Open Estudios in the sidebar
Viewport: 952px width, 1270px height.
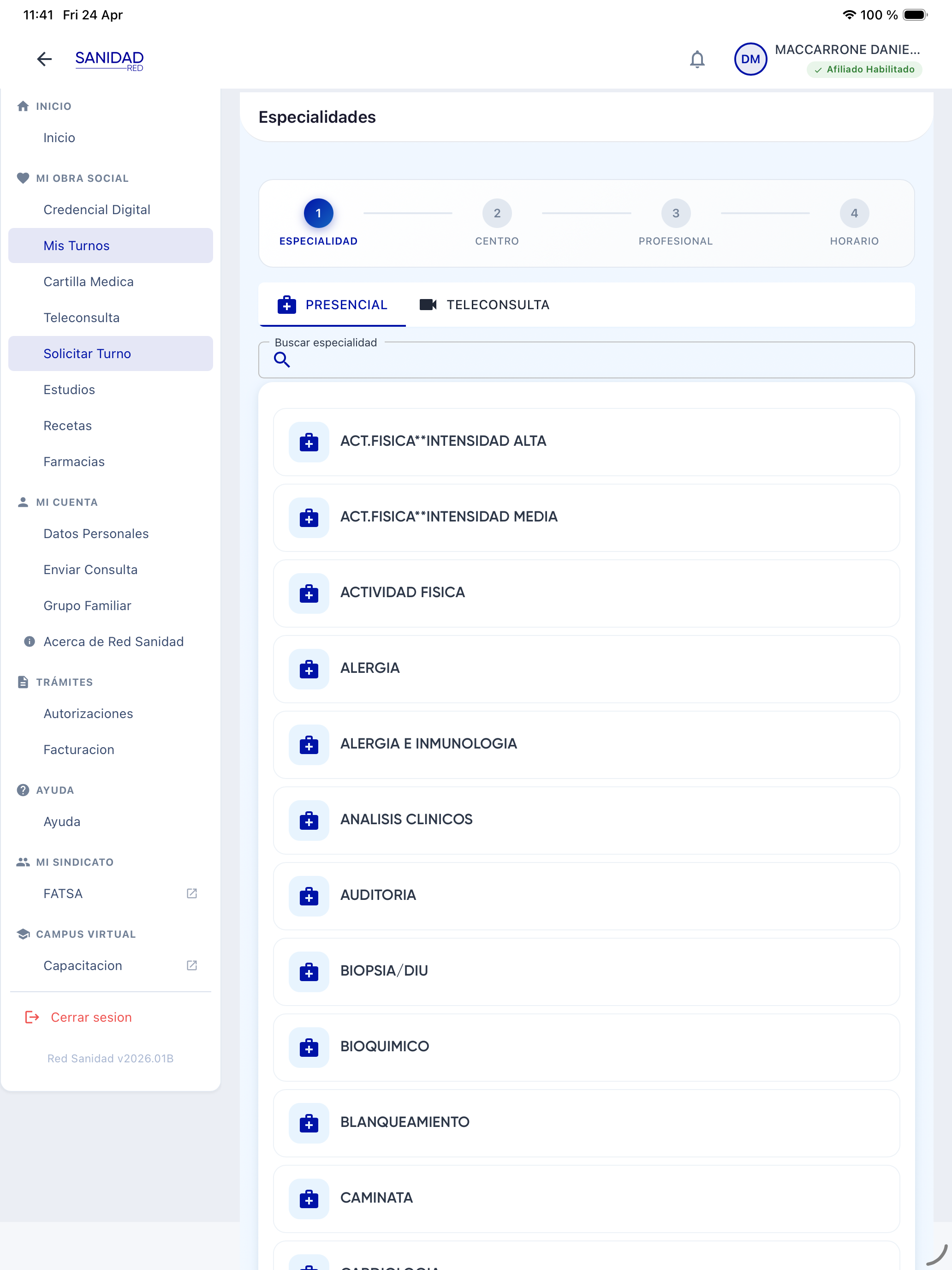[111, 390]
